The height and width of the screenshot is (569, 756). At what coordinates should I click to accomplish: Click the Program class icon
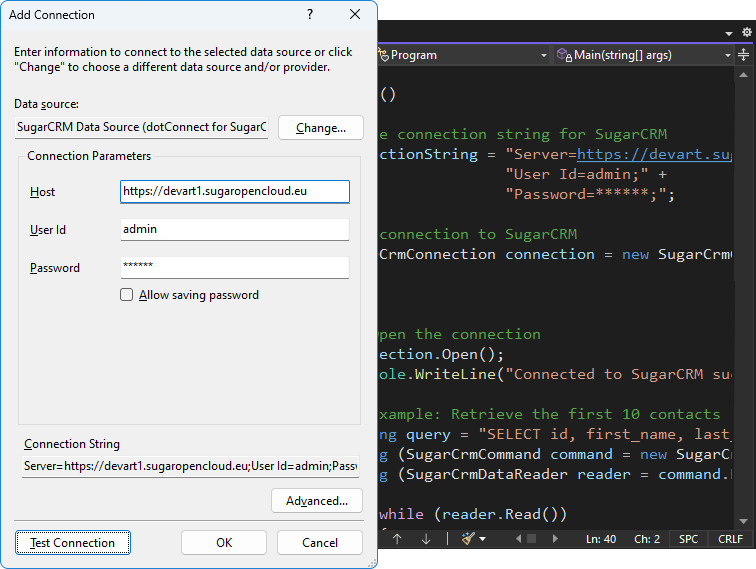pyautogui.click(x=384, y=55)
